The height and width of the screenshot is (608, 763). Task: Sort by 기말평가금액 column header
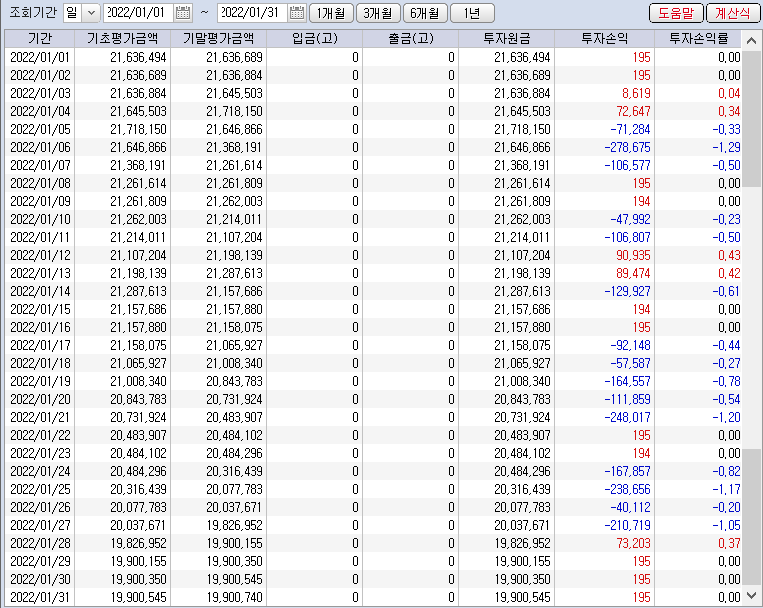pos(218,38)
